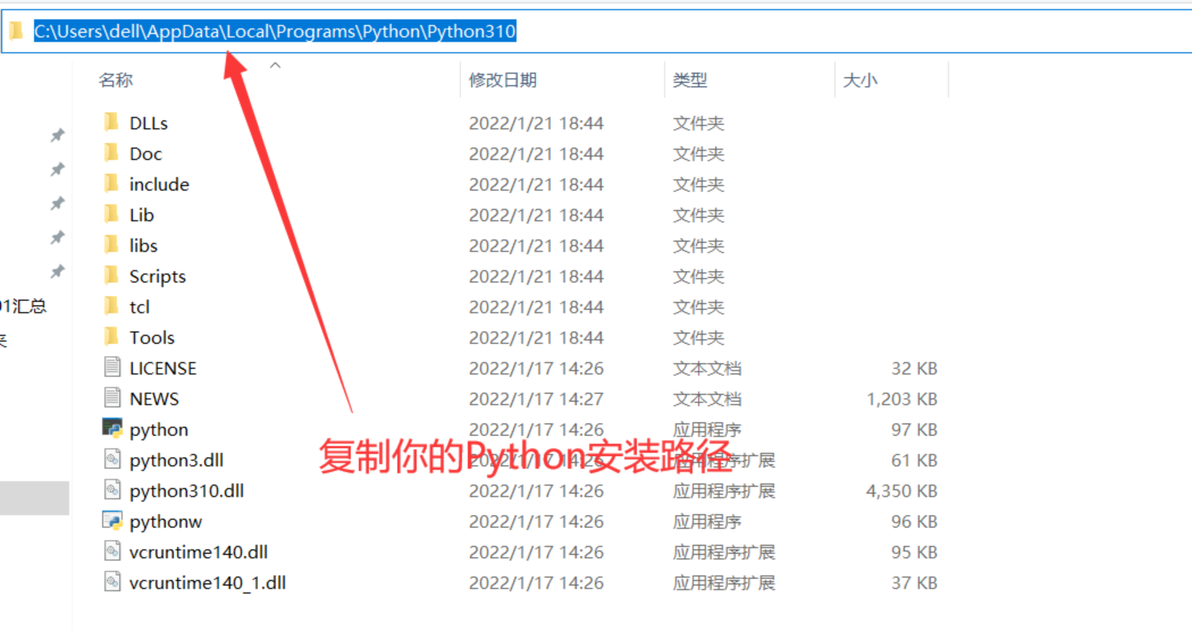Select the Doc folder icon
This screenshot has width=1192, height=631.
coord(112,153)
